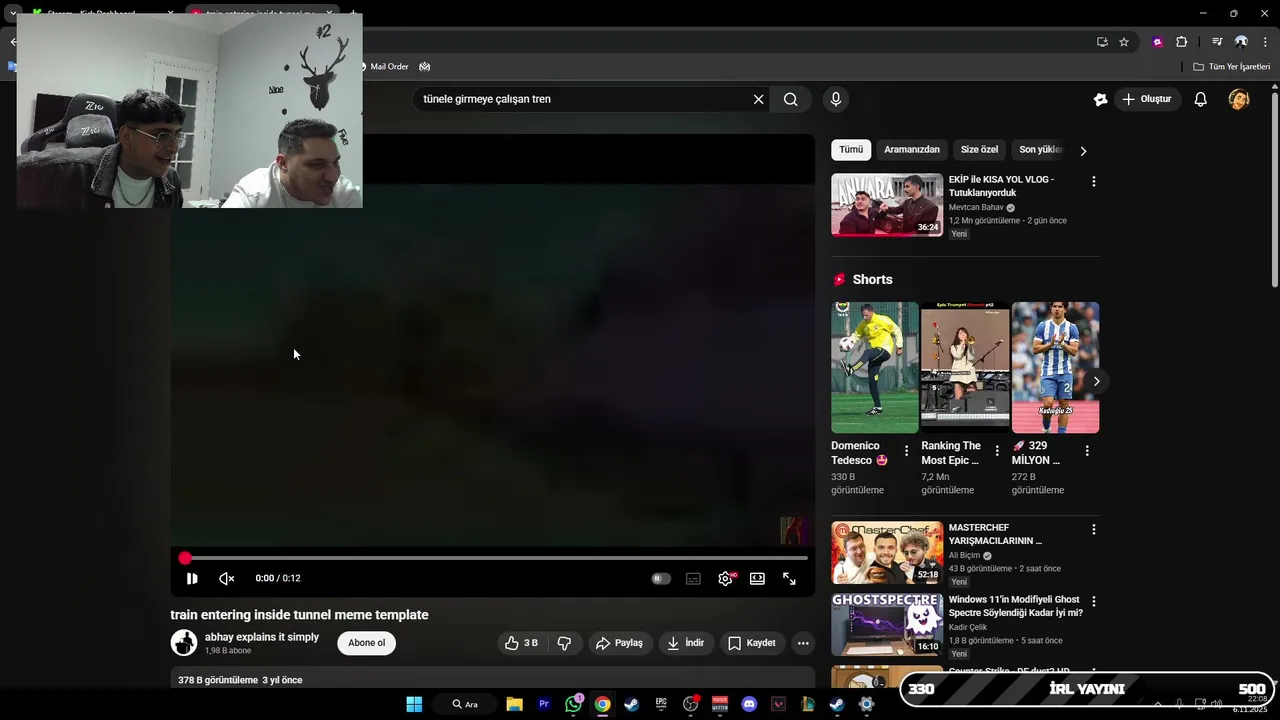Viewport: 1280px width, 720px height.
Task: Dislike the video
Action: (x=564, y=643)
